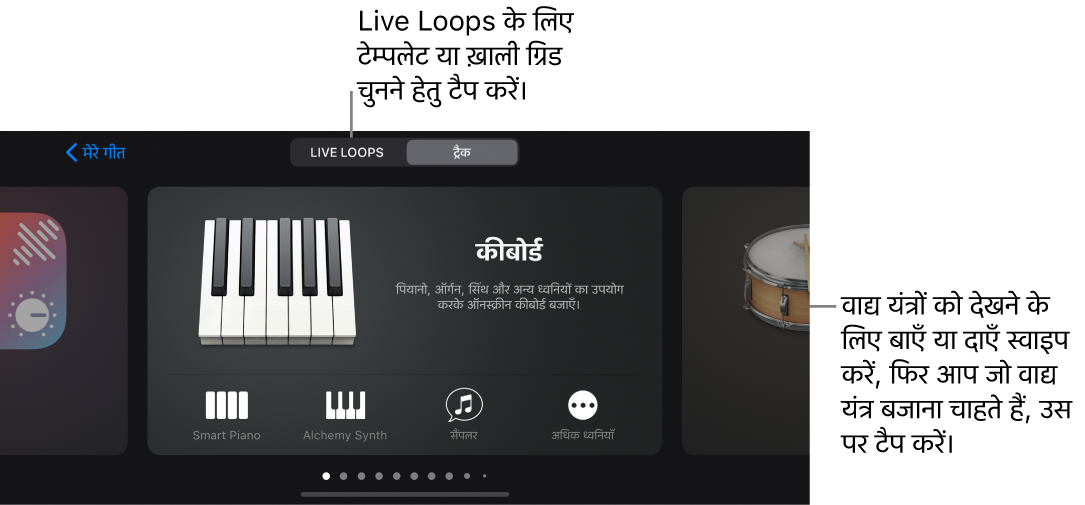Switch to the ट्रैक tab
Image resolution: width=1085 pixels, height=505 pixels.
(x=462, y=152)
